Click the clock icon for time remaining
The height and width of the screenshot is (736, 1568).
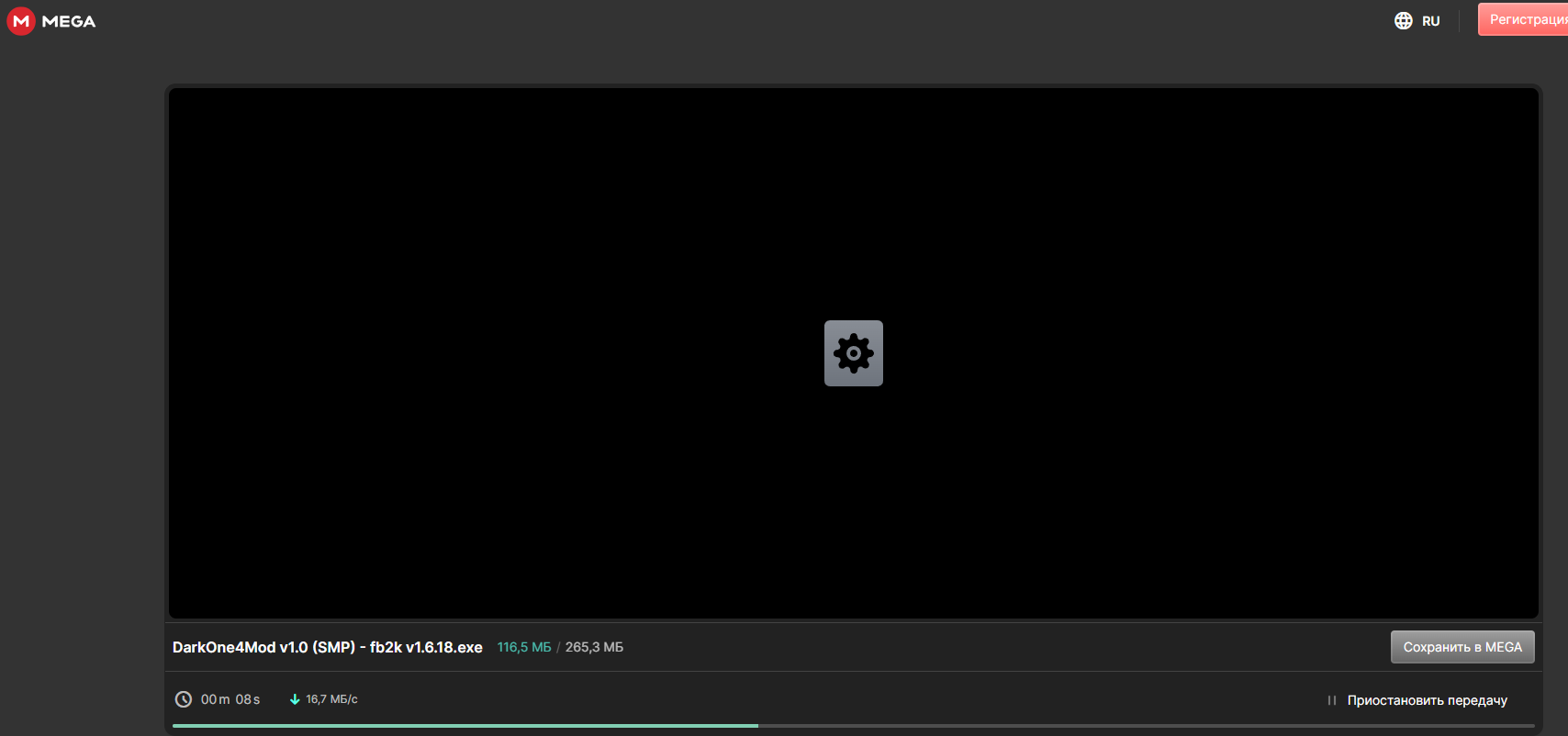[184, 699]
